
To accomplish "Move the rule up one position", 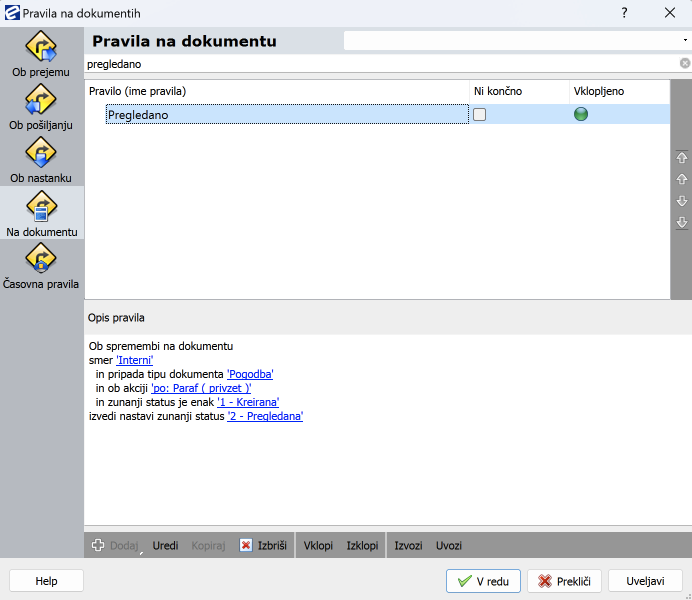I will tap(682, 180).
